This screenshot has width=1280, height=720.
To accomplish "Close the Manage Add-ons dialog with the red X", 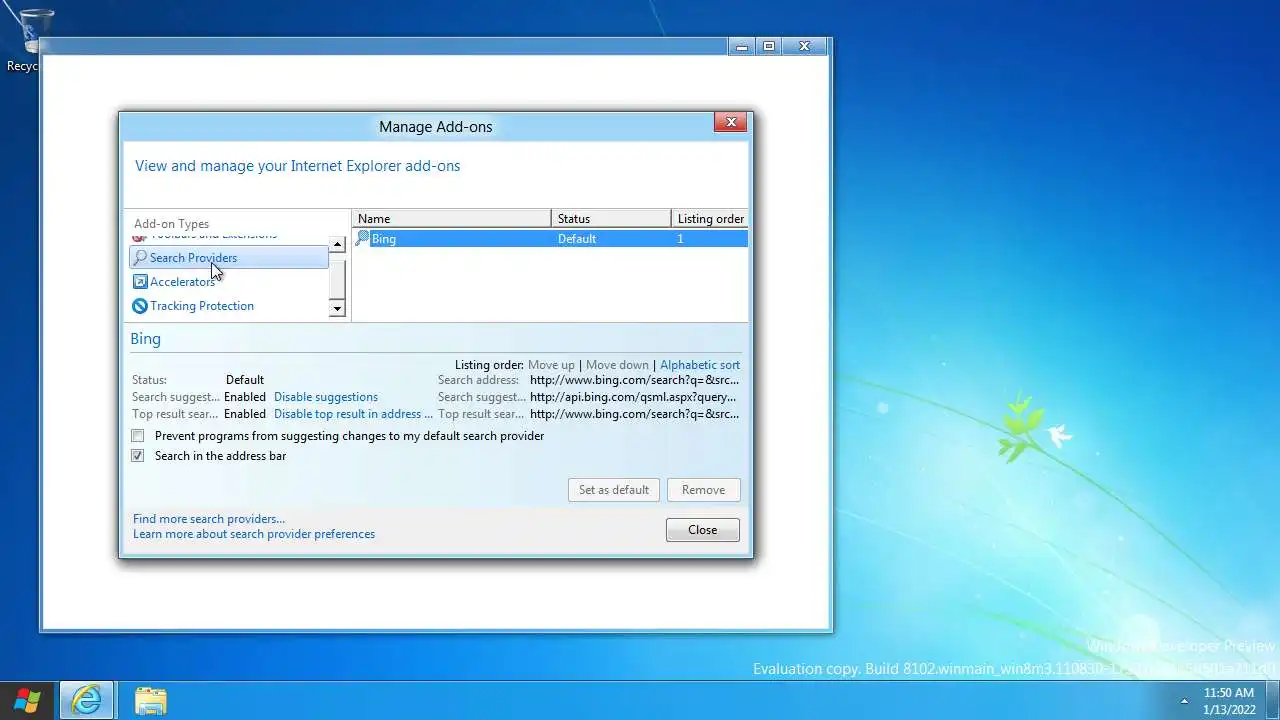I will click(x=731, y=122).
